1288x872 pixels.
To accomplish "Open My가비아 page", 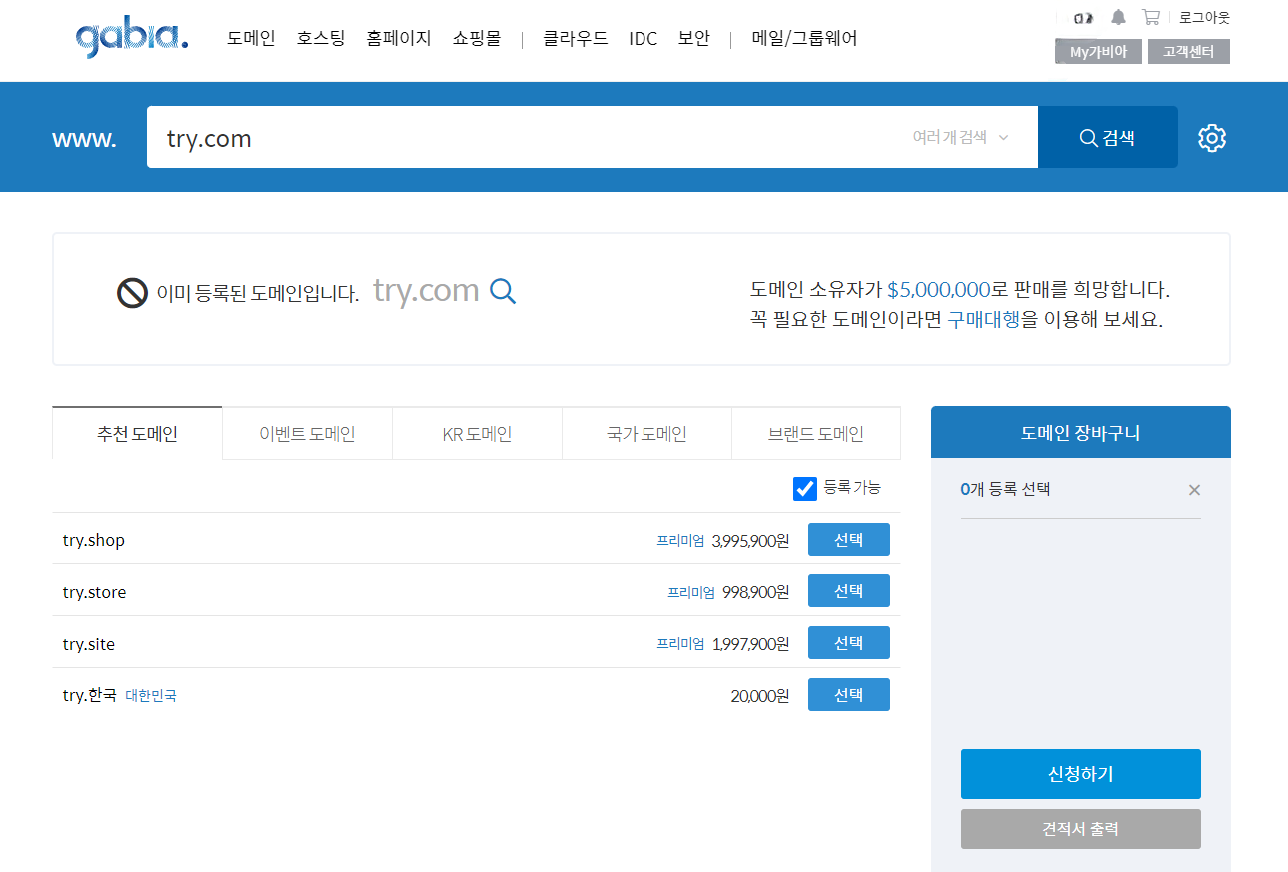I will coord(1098,52).
